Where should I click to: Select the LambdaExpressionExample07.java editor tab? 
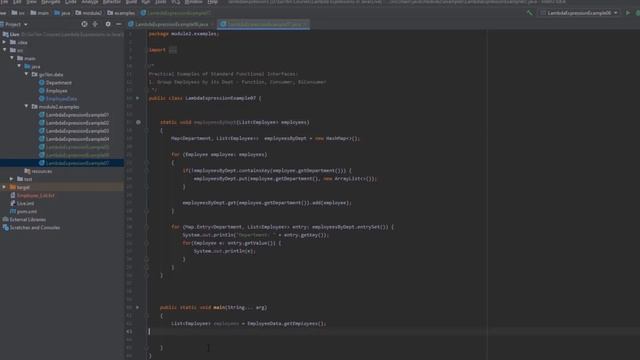[x=264, y=24]
